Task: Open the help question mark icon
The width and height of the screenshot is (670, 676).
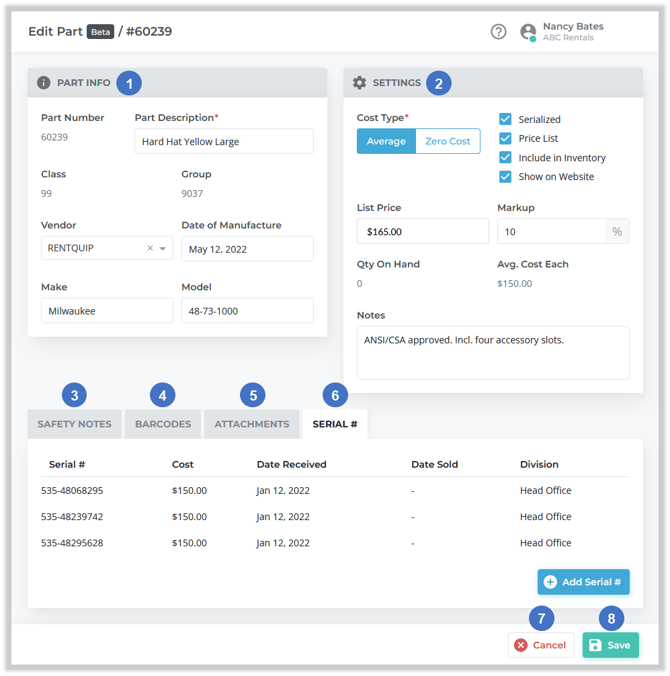Action: (x=498, y=32)
